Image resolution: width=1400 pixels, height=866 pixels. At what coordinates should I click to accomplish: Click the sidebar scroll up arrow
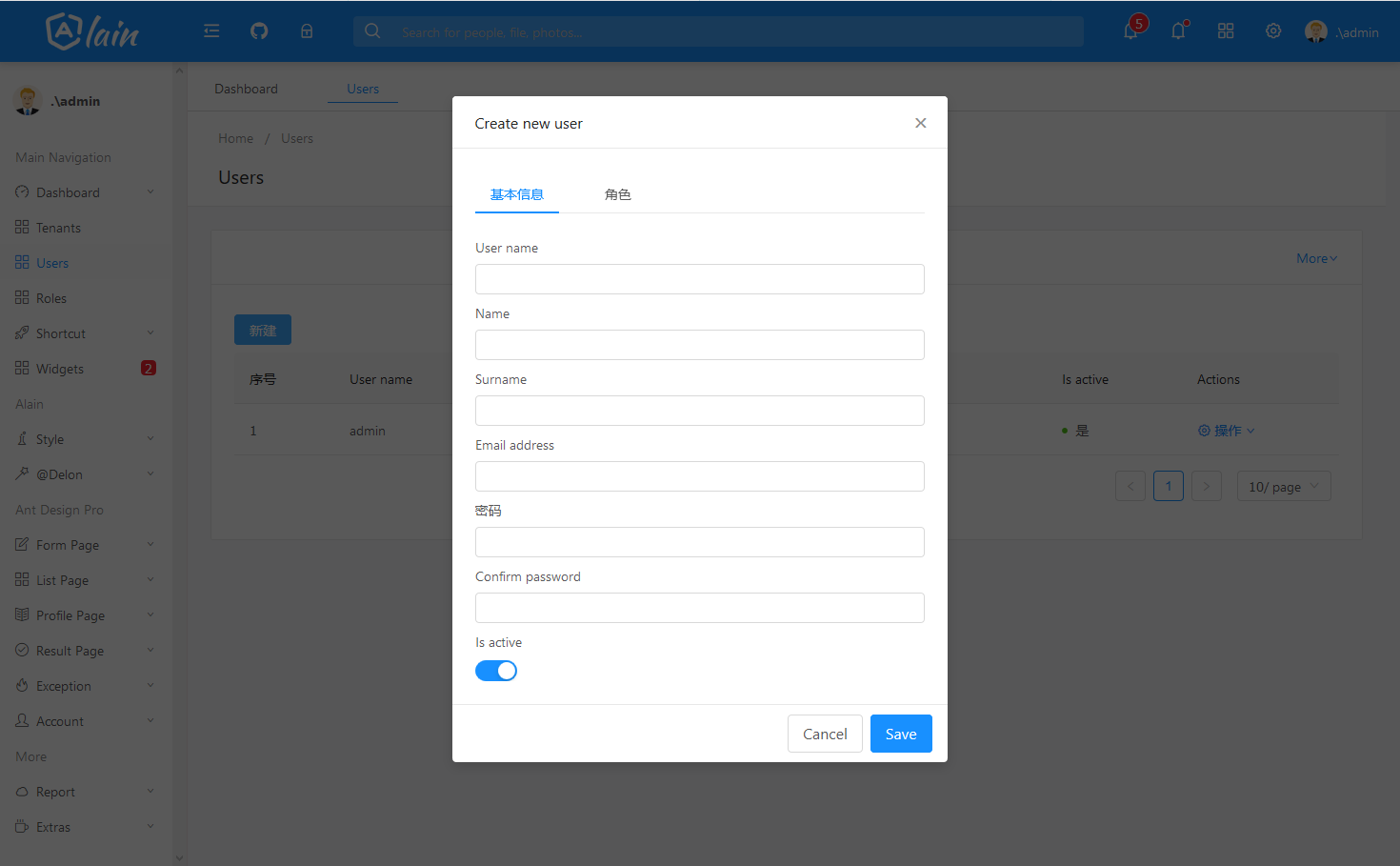(179, 70)
